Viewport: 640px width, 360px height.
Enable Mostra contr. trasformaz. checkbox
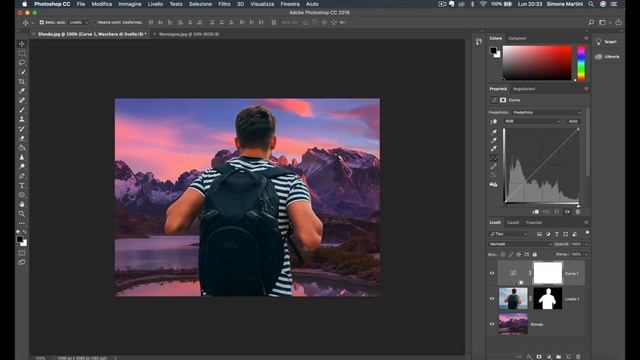(95, 22)
